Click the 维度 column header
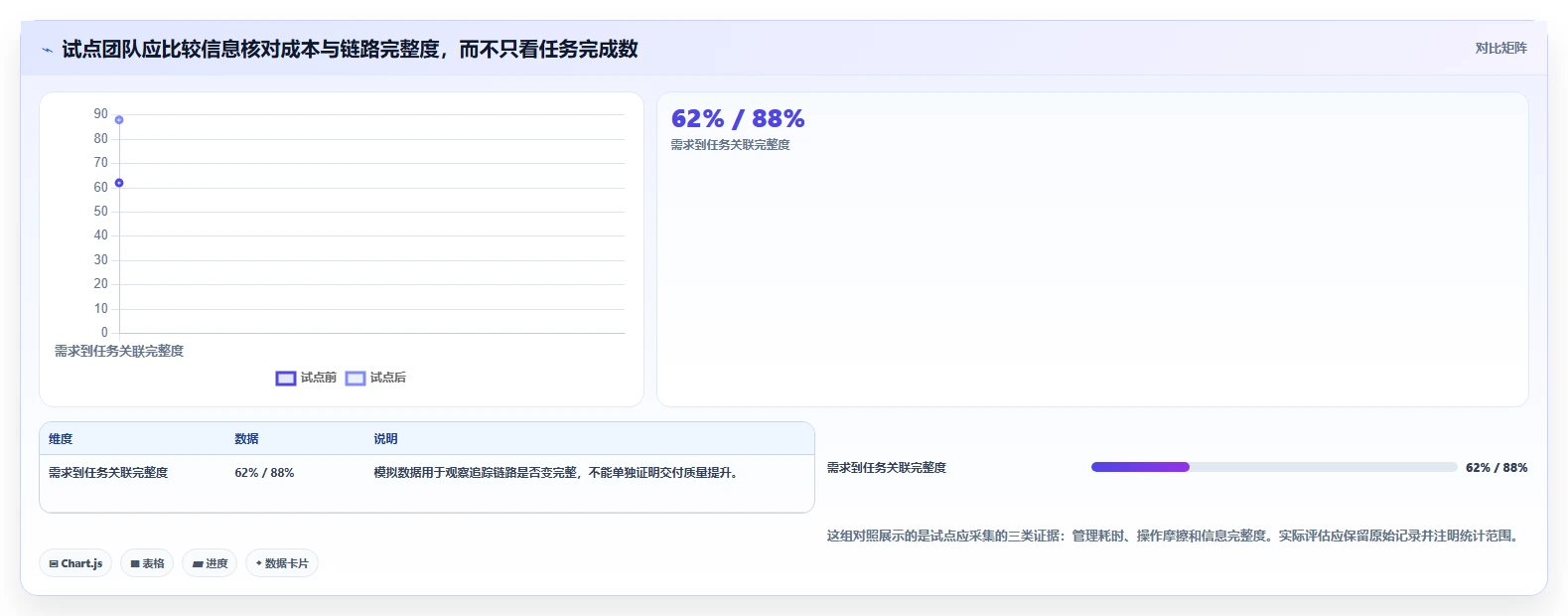The image size is (1568, 616). [61, 439]
